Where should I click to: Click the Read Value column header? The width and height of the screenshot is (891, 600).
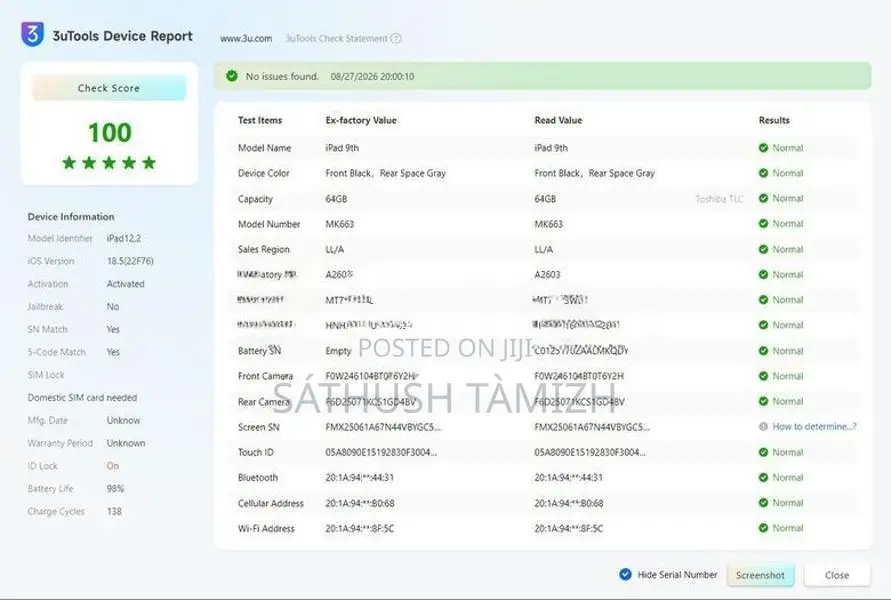click(558, 120)
